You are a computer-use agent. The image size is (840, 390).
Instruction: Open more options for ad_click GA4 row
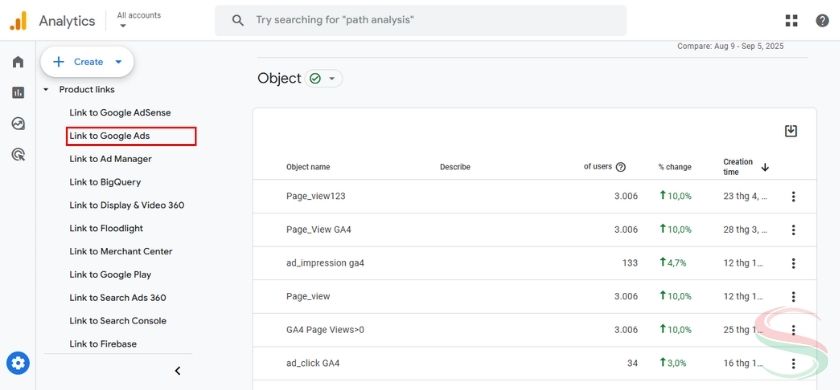(793, 363)
